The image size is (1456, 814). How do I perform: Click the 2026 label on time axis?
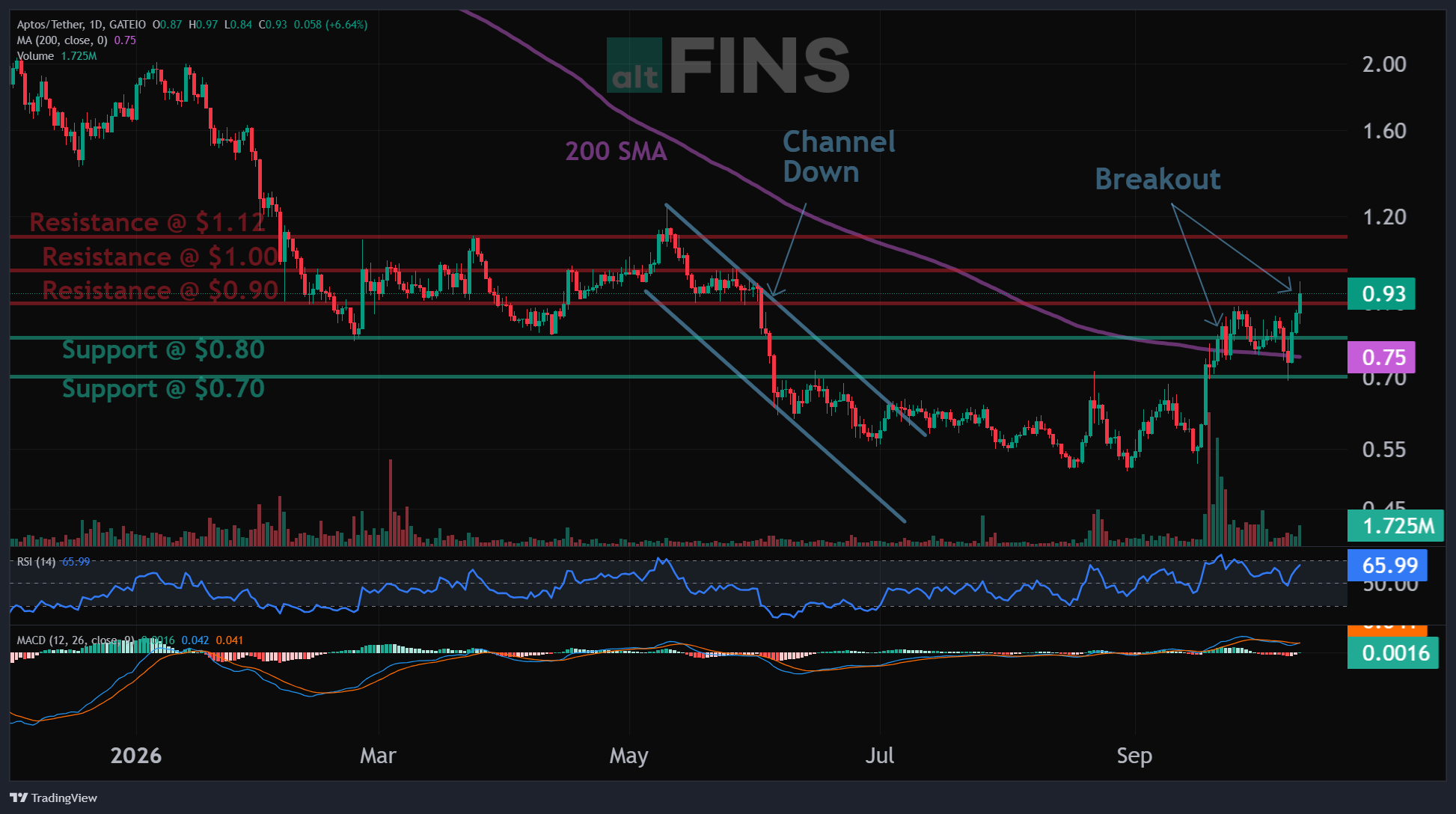tap(136, 755)
